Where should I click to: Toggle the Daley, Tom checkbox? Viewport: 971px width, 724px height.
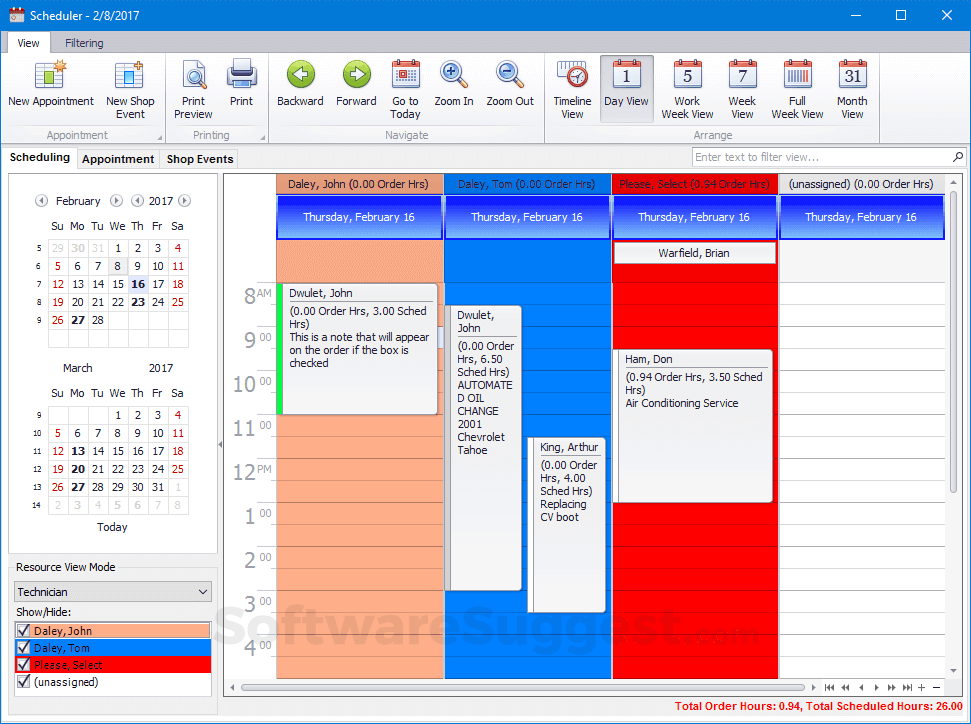coord(24,648)
